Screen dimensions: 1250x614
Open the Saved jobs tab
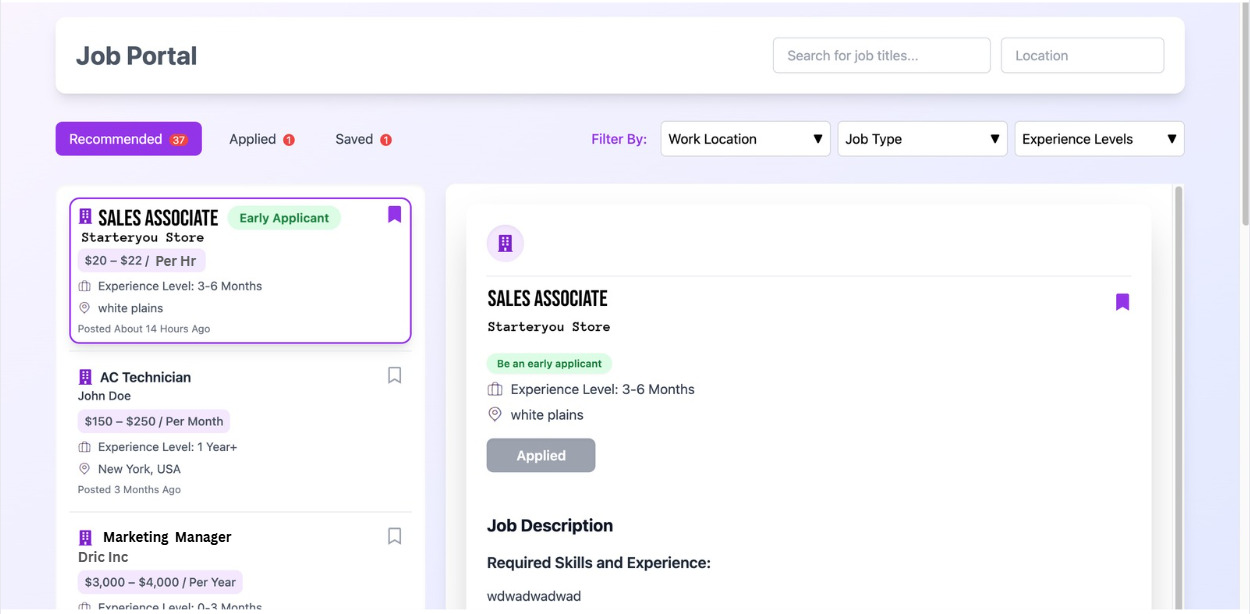click(x=362, y=139)
